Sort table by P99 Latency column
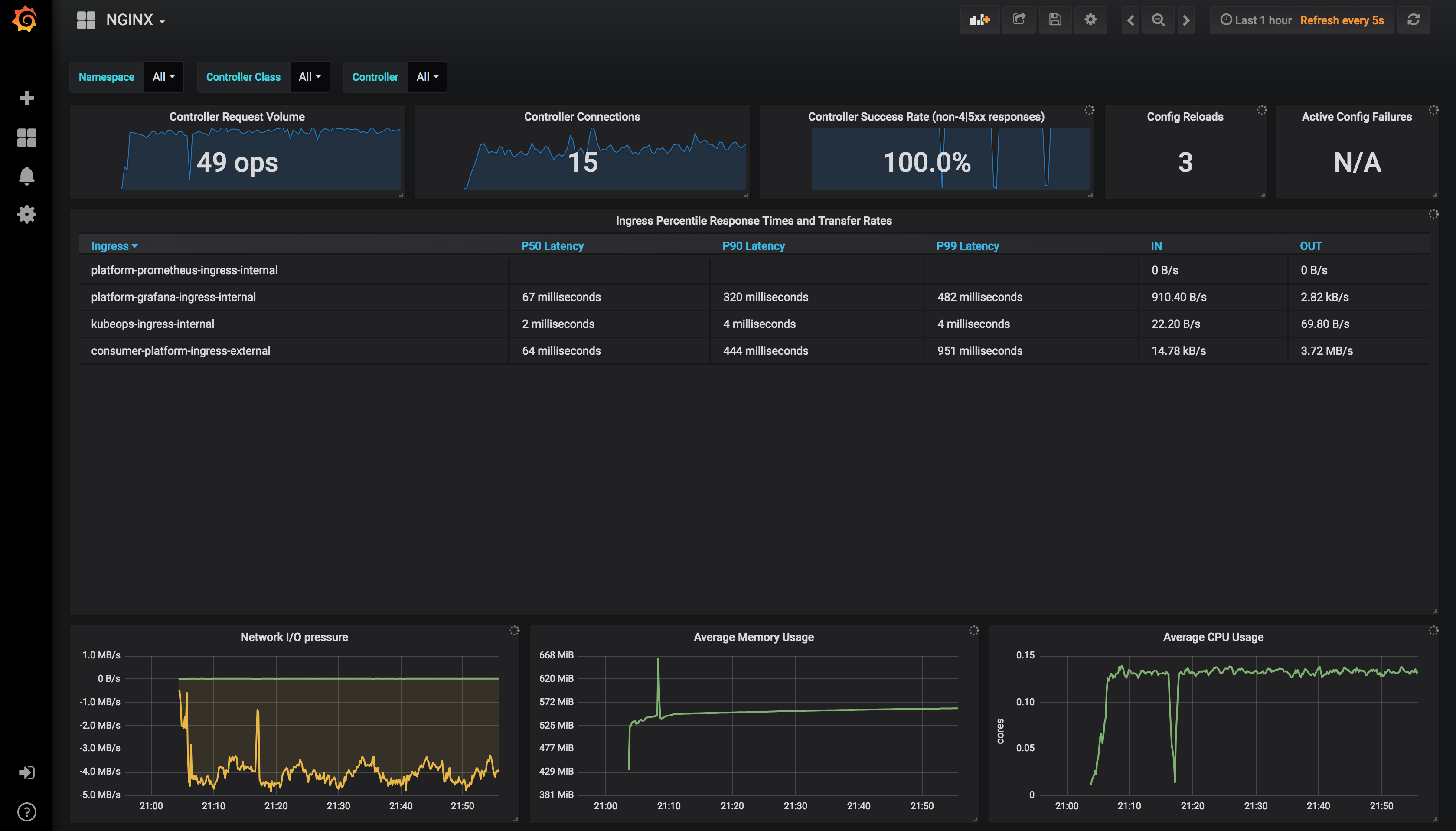This screenshot has height=831, width=1456. tap(967, 246)
